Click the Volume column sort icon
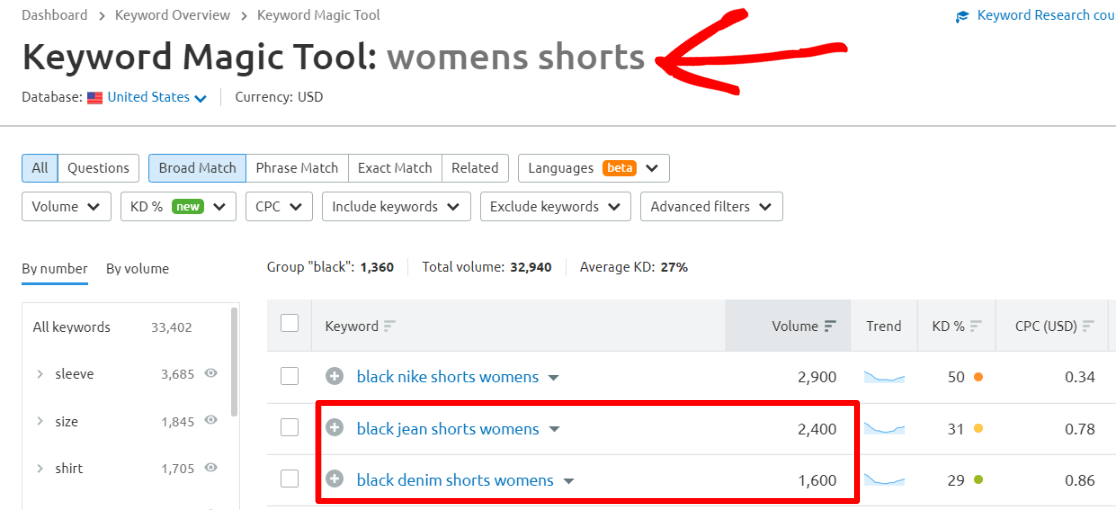This screenshot has width=1116, height=510. point(830,326)
